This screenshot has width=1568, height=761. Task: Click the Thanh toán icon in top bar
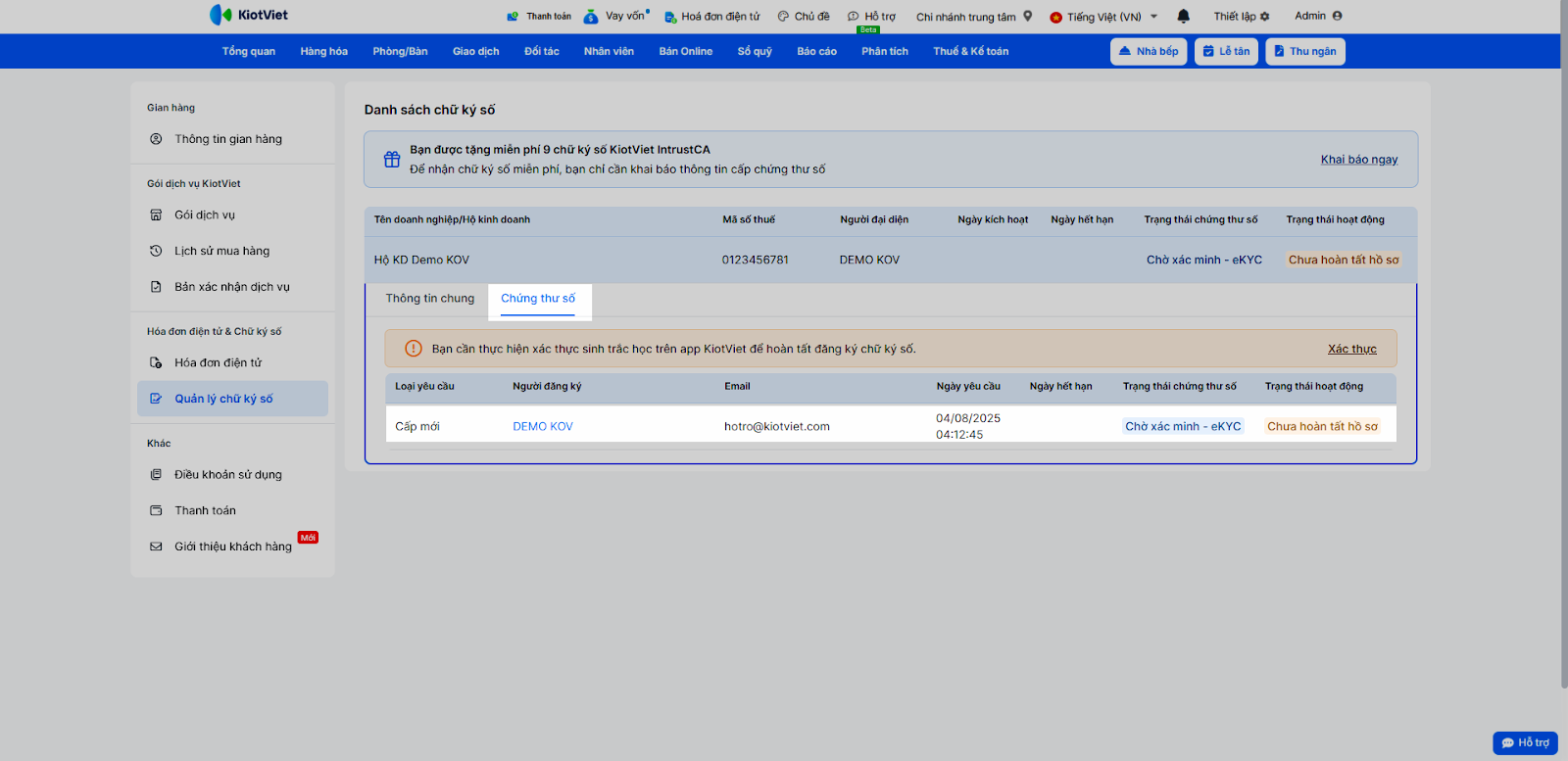click(x=513, y=17)
